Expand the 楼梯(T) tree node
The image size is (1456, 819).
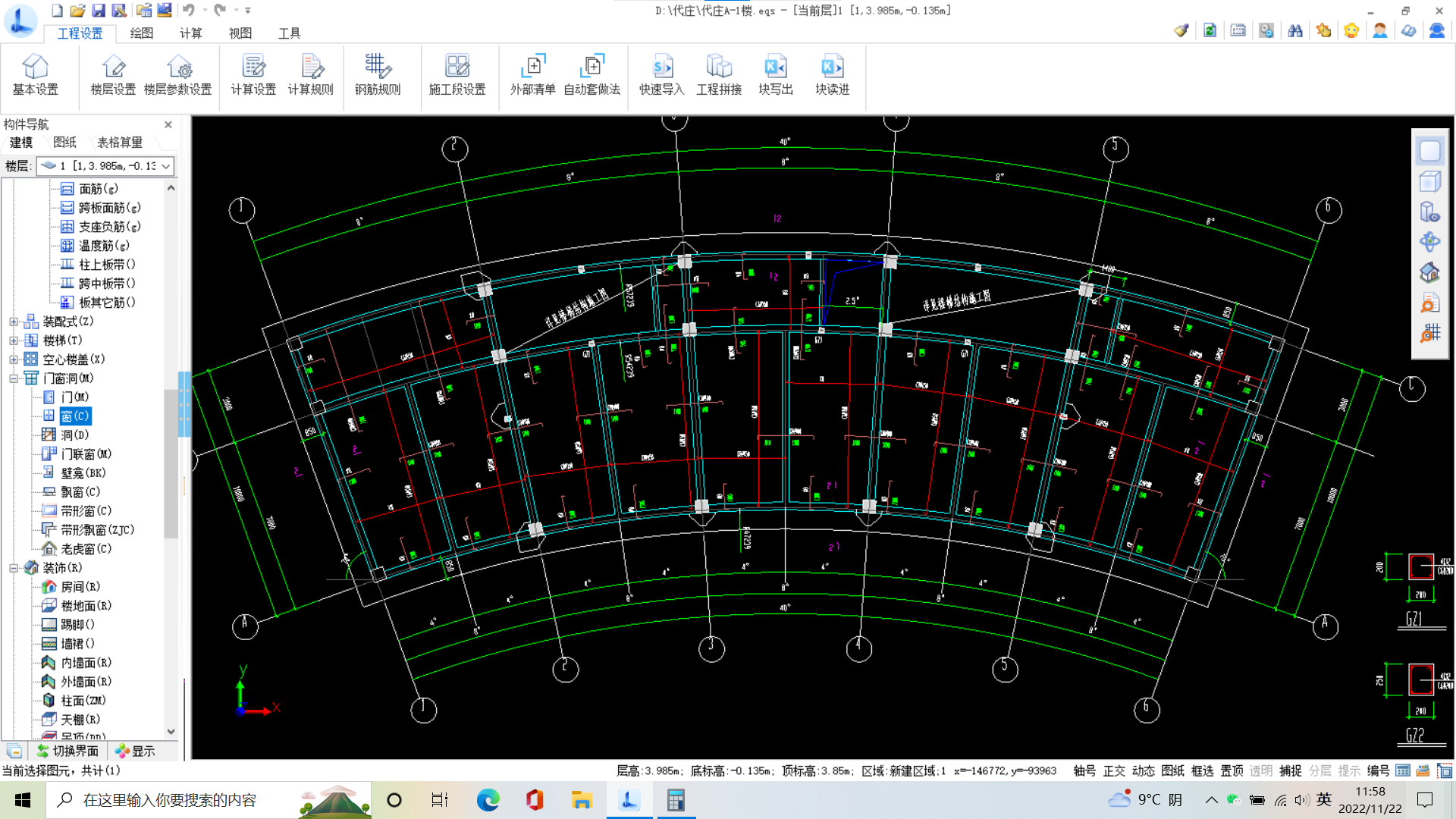[14, 340]
